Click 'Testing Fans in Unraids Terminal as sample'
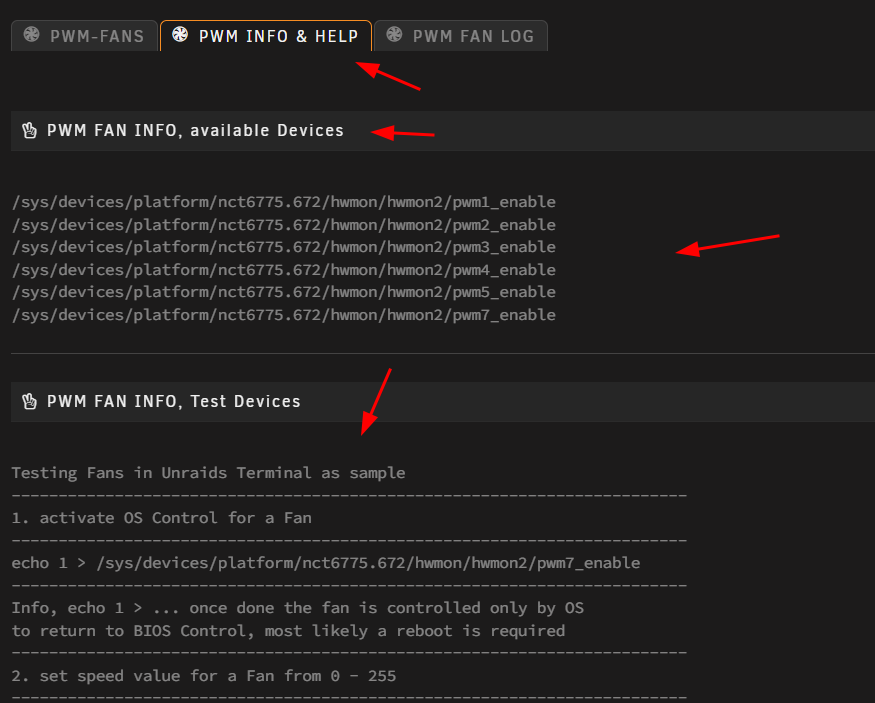Viewport: 875px width, 703px height. coord(208,473)
